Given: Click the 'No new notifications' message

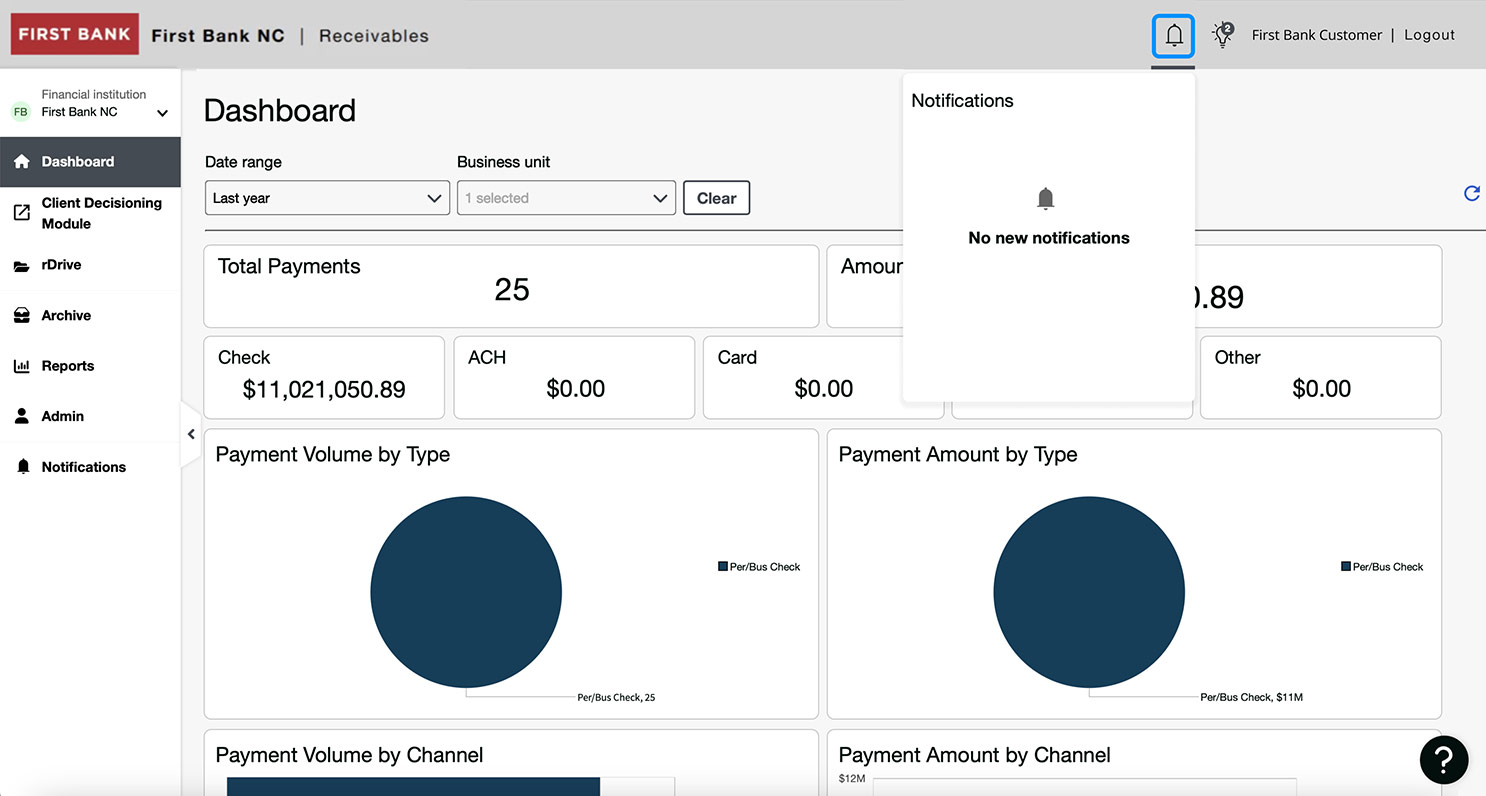Looking at the screenshot, I should click(1049, 238).
